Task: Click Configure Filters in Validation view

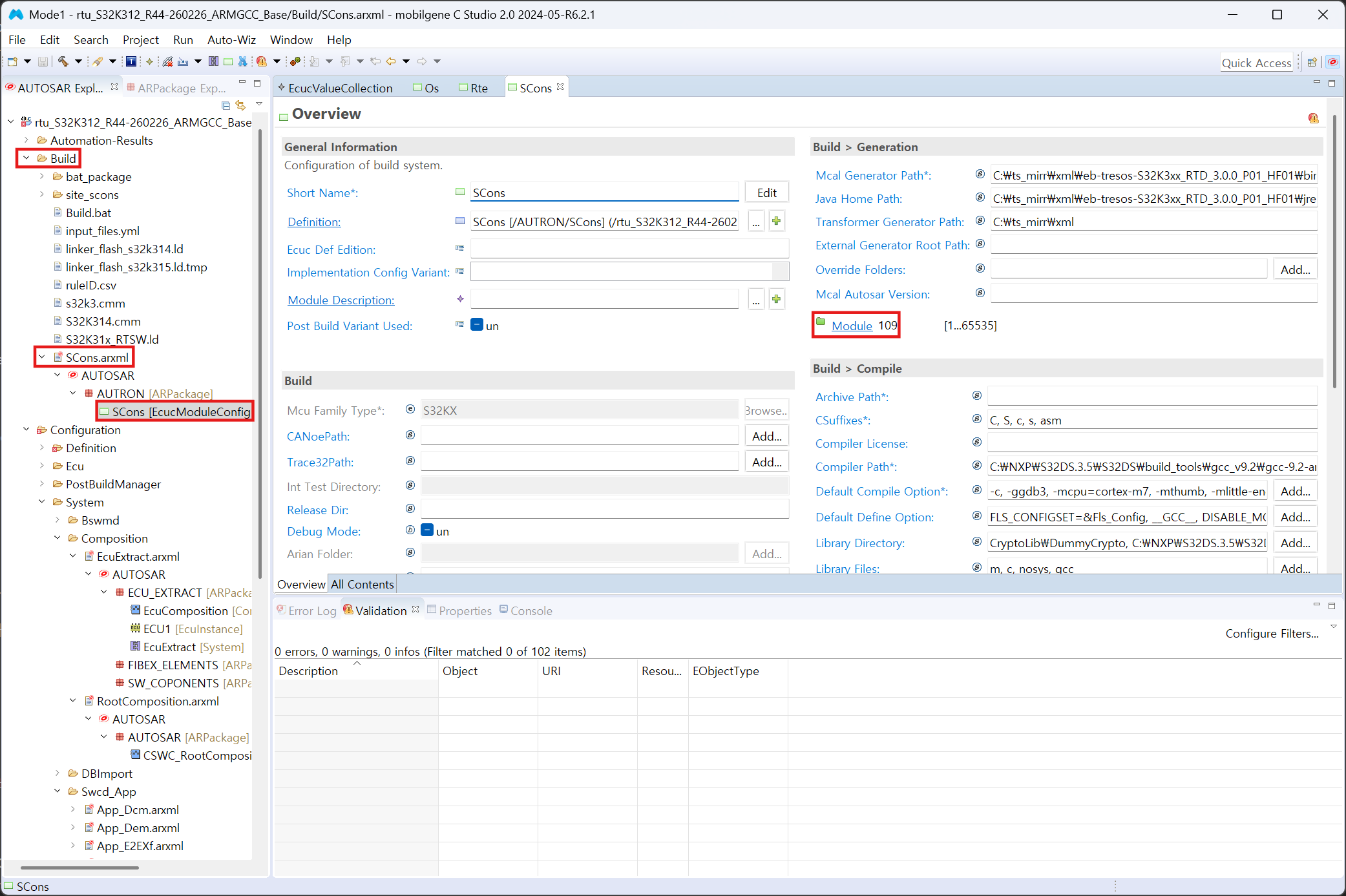Action: pyautogui.click(x=1272, y=633)
